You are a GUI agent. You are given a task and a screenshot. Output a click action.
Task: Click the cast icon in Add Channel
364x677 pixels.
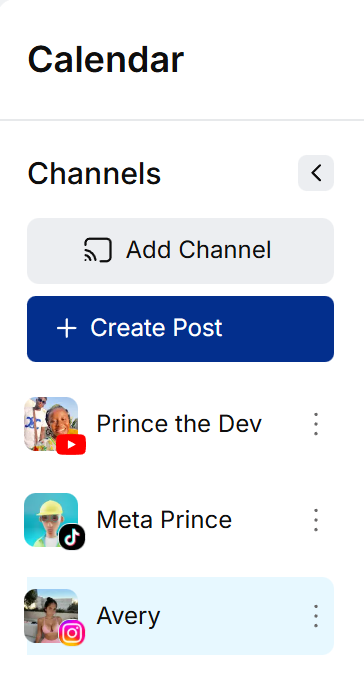tap(98, 250)
